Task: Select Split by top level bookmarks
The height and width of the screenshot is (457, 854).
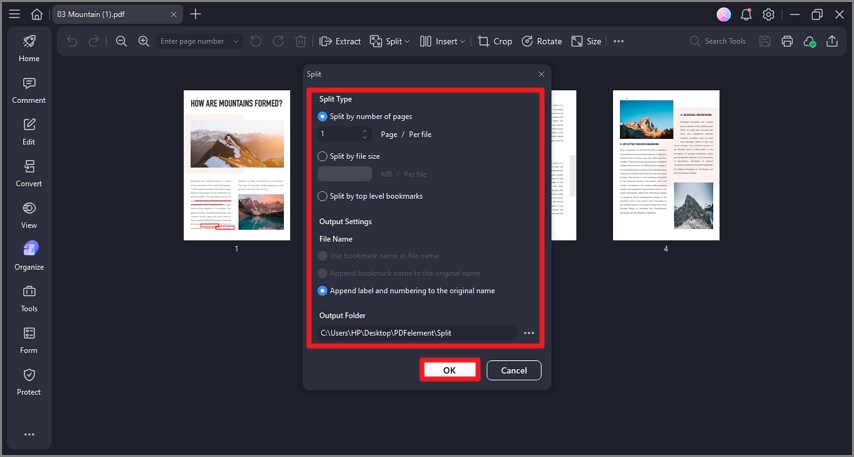Action: pos(370,196)
